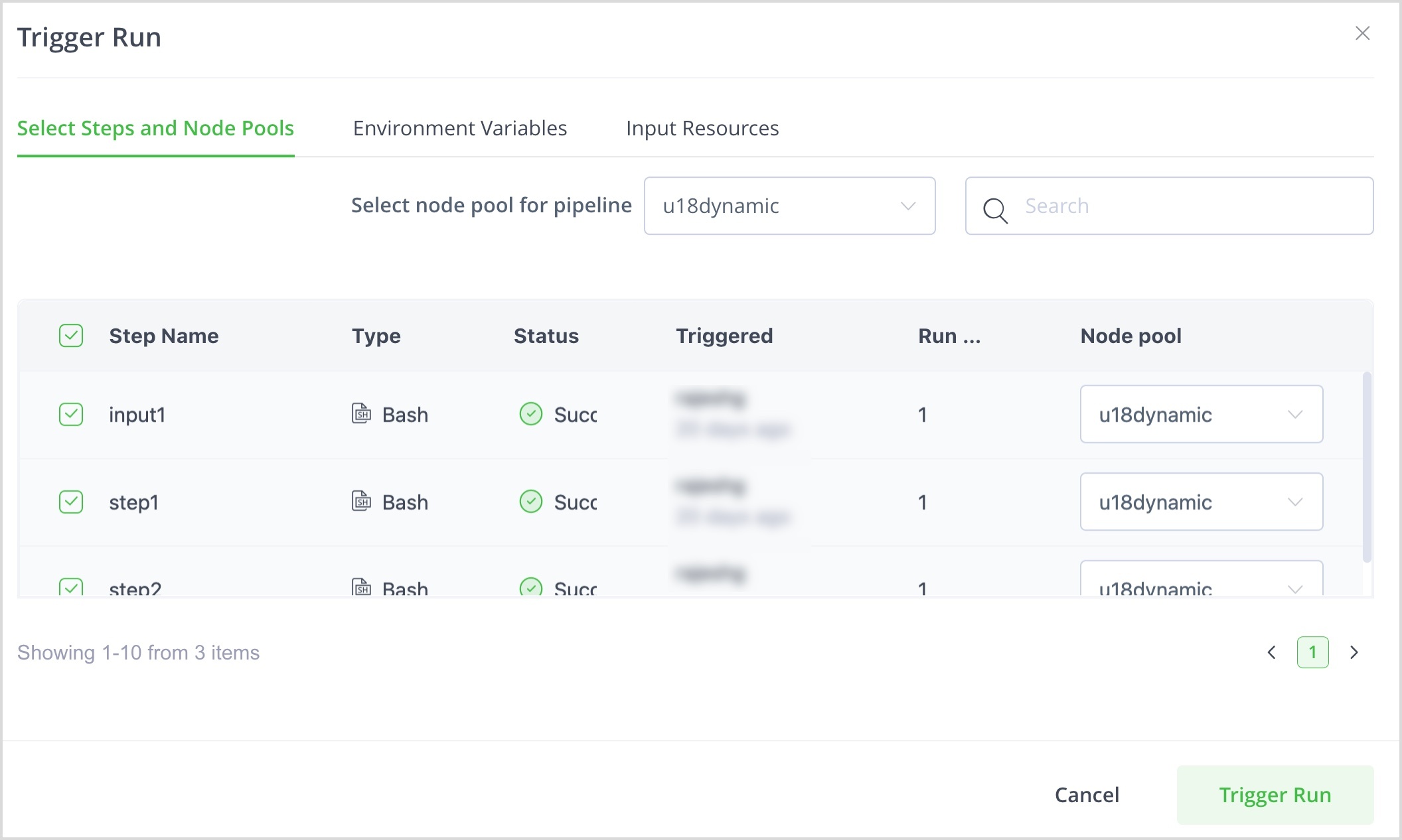Viewport: 1402px width, 840px height.
Task: Click the vertical scrollbar of the steps table
Action: pyautogui.click(x=1366, y=467)
